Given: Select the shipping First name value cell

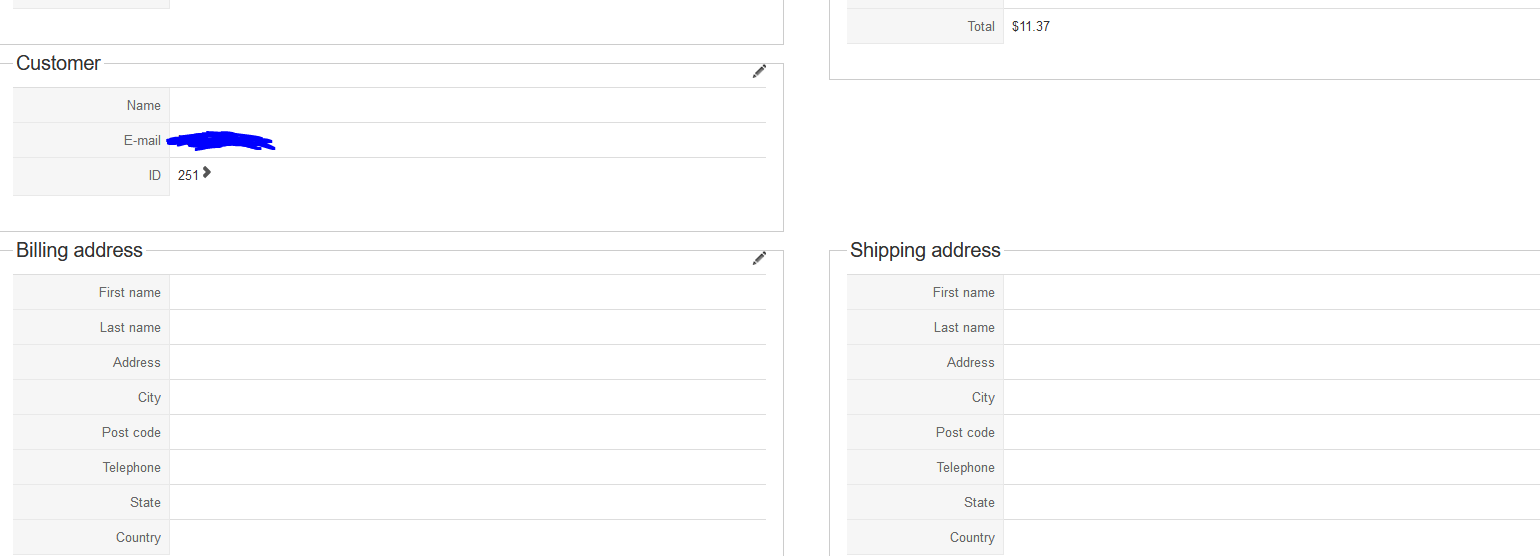Looking at the screenshot, I should (x=1270, y=293).
